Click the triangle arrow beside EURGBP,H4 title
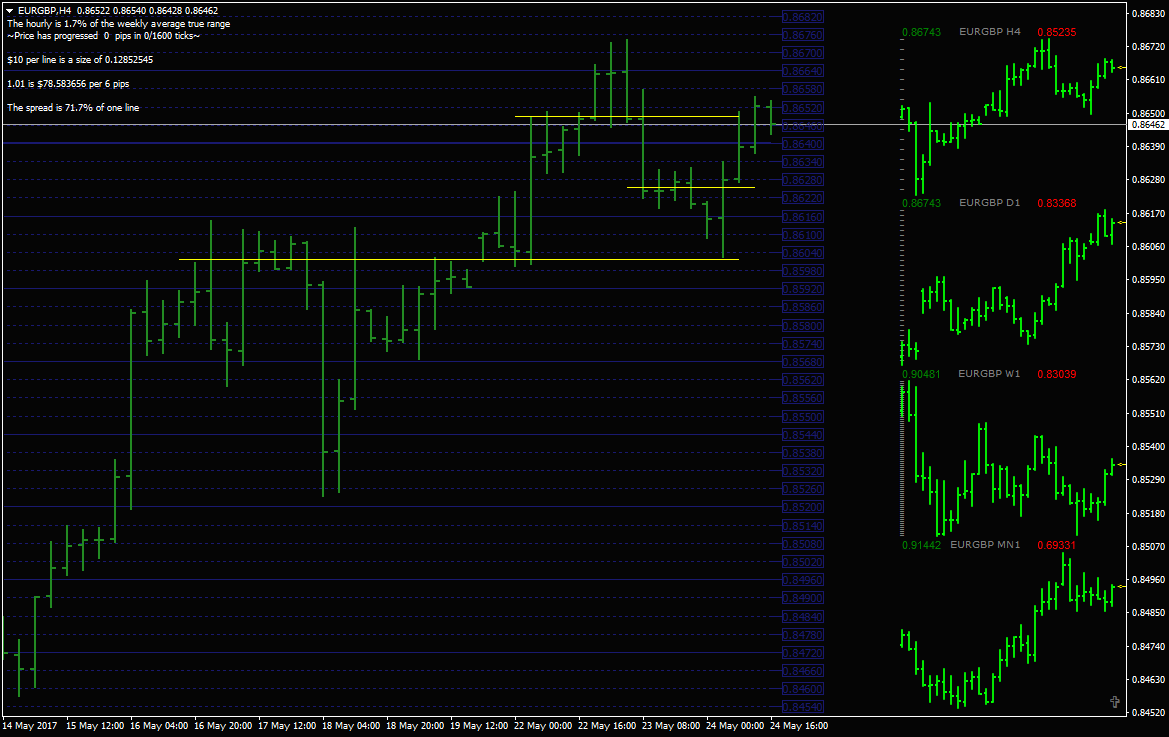This screenshot has width=1169, height=737. (x=10, y=11)
